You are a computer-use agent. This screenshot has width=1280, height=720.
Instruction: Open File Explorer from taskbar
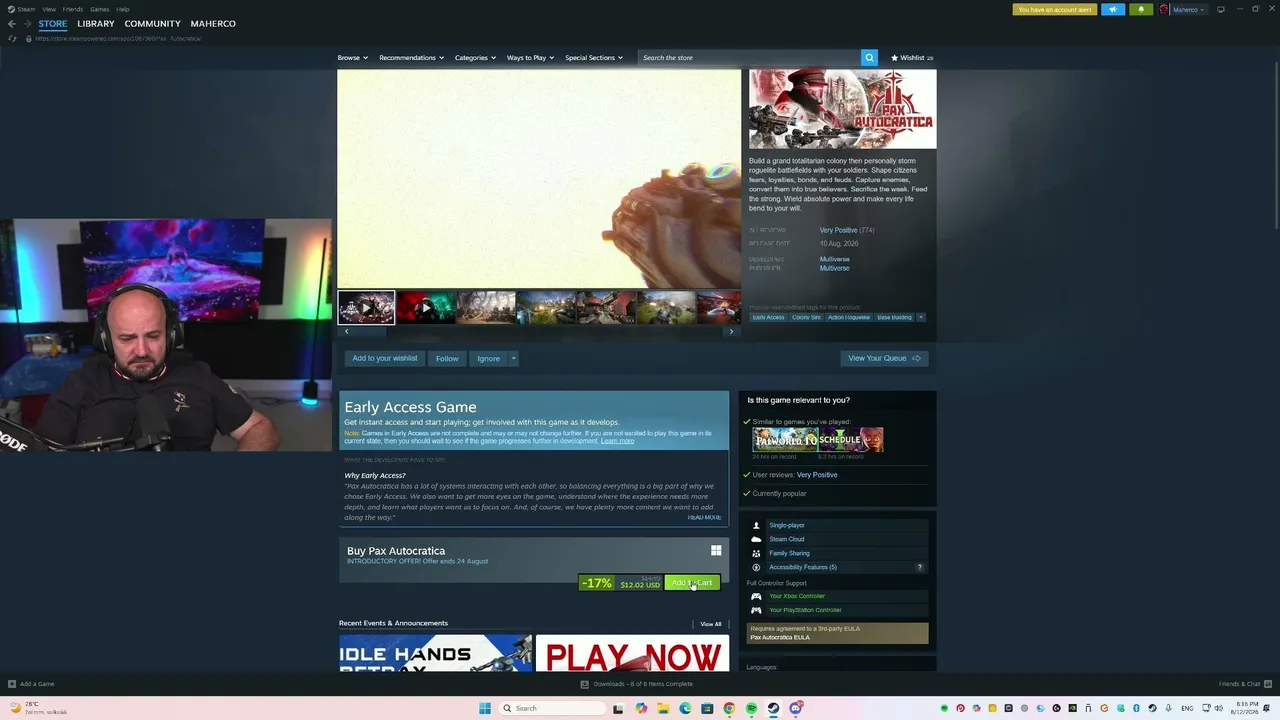pyautogui.click(x=663, y=708)
